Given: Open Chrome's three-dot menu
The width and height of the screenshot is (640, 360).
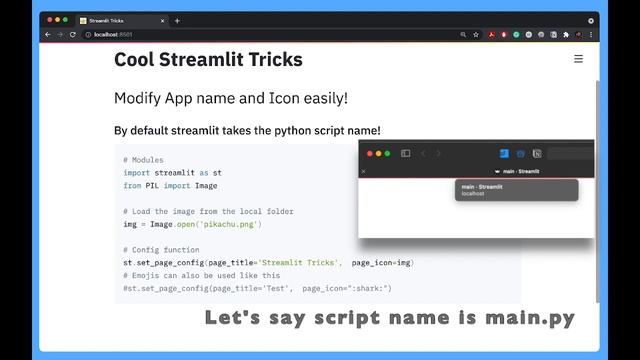Looking at the screenshot, I should pos(591,35).
